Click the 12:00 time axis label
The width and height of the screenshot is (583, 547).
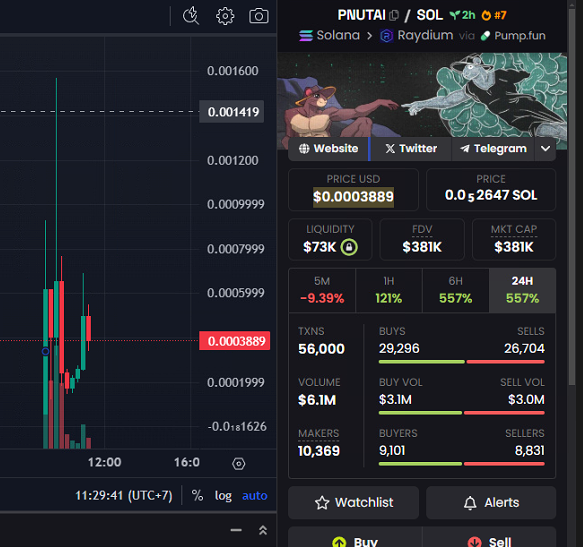(x=104, y=462)
